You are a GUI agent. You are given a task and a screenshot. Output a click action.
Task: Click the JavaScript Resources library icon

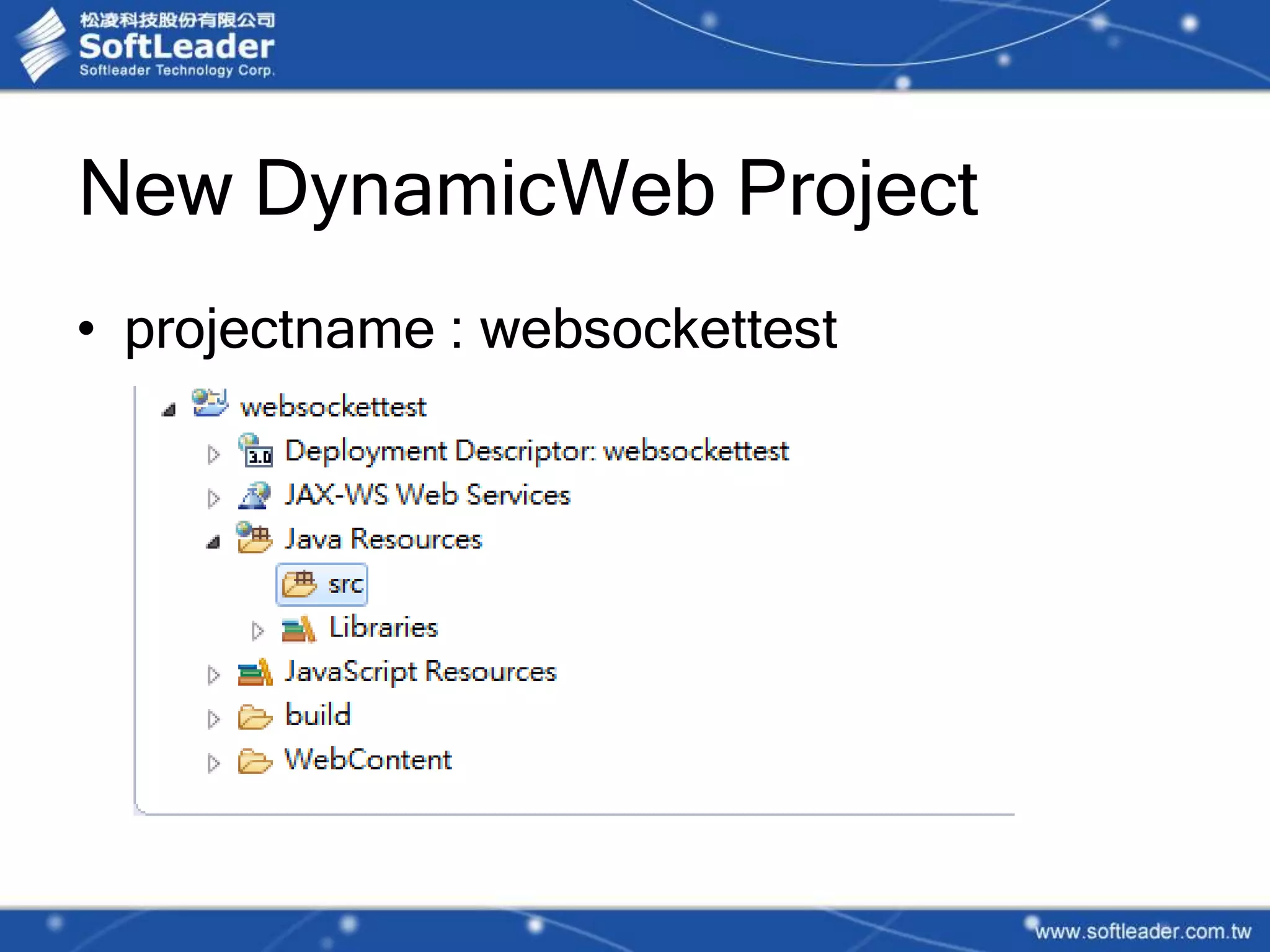tap(255, 672)
